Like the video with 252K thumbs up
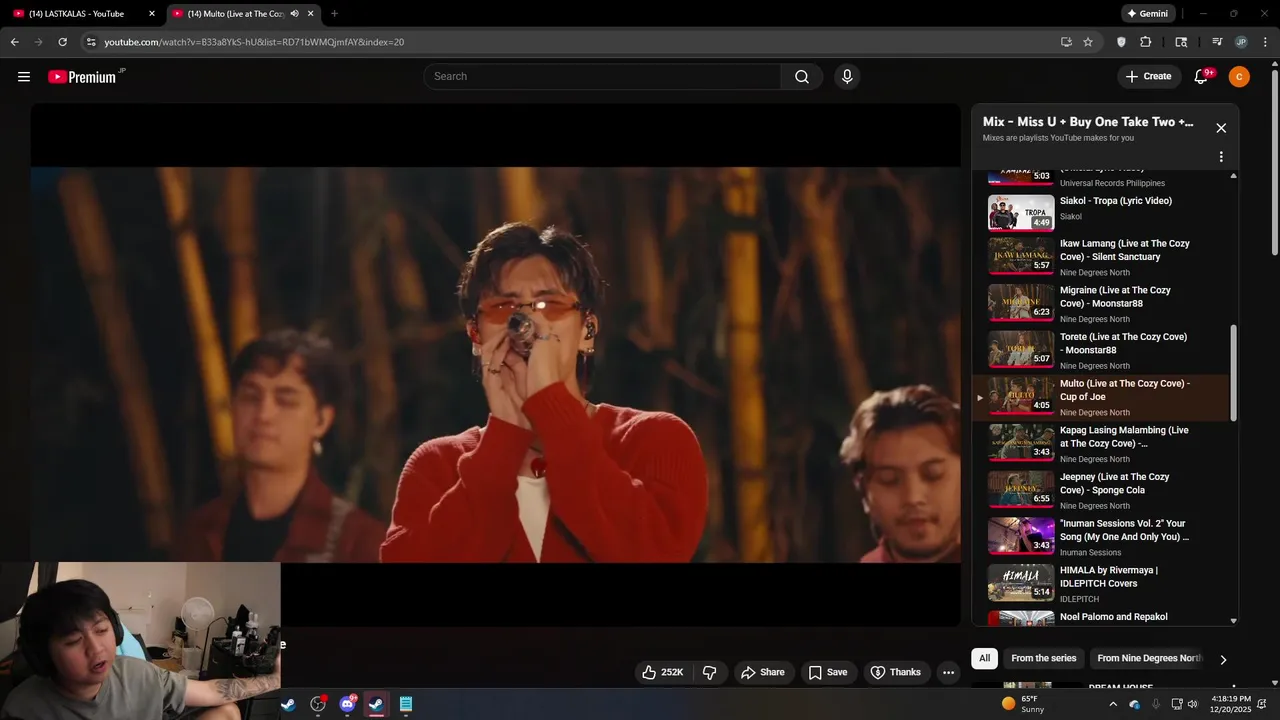Image resolution: width=1280 pixels, height=720 pixels. [x=663, y=672]
